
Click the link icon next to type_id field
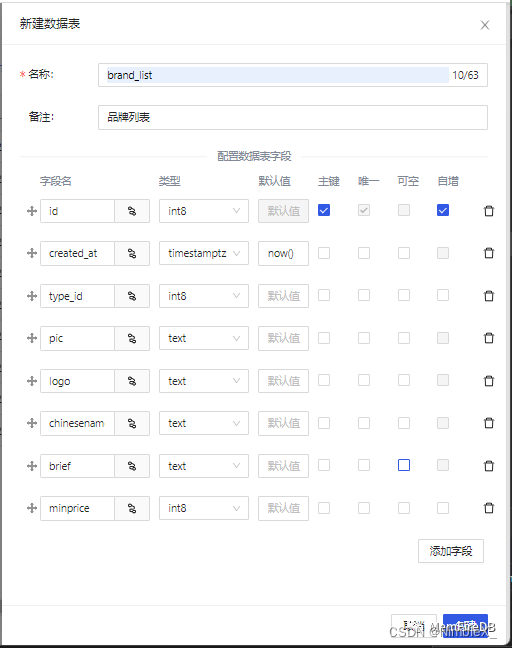tap(132, 296)
